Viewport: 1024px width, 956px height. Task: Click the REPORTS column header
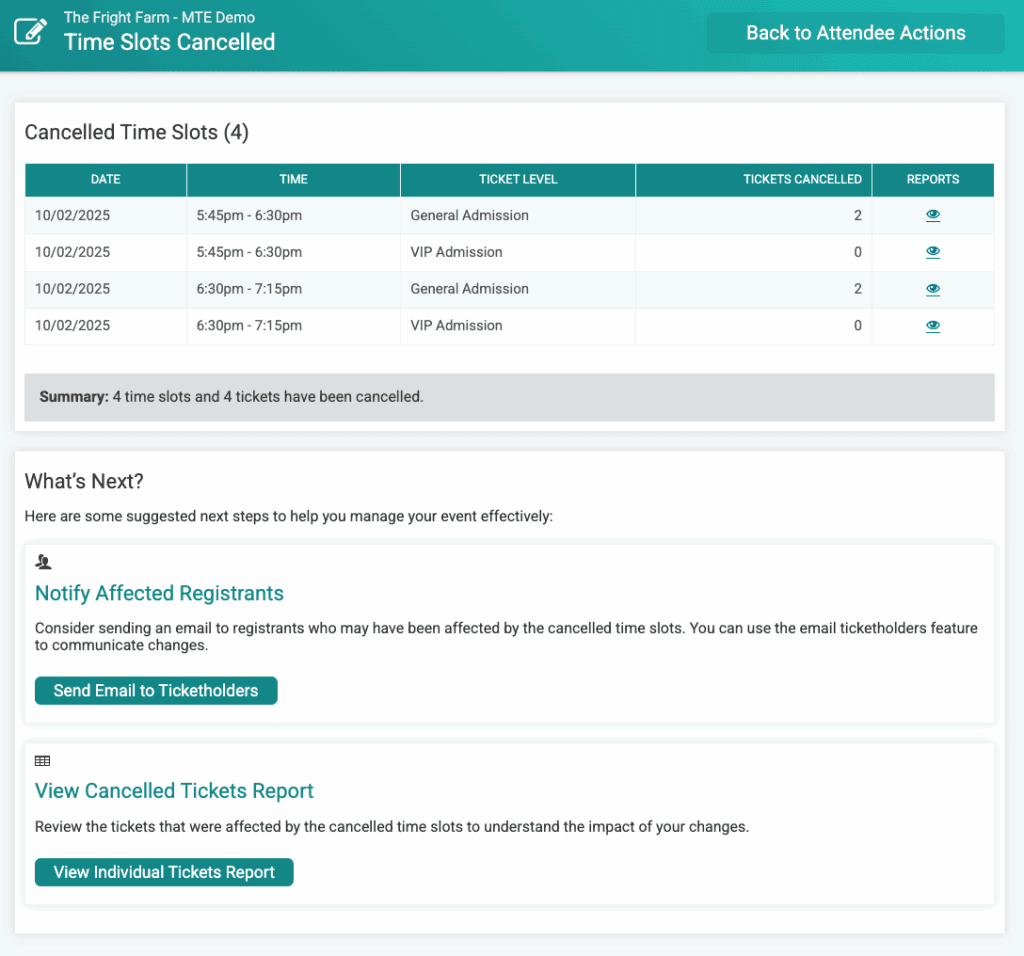[932, 180]
